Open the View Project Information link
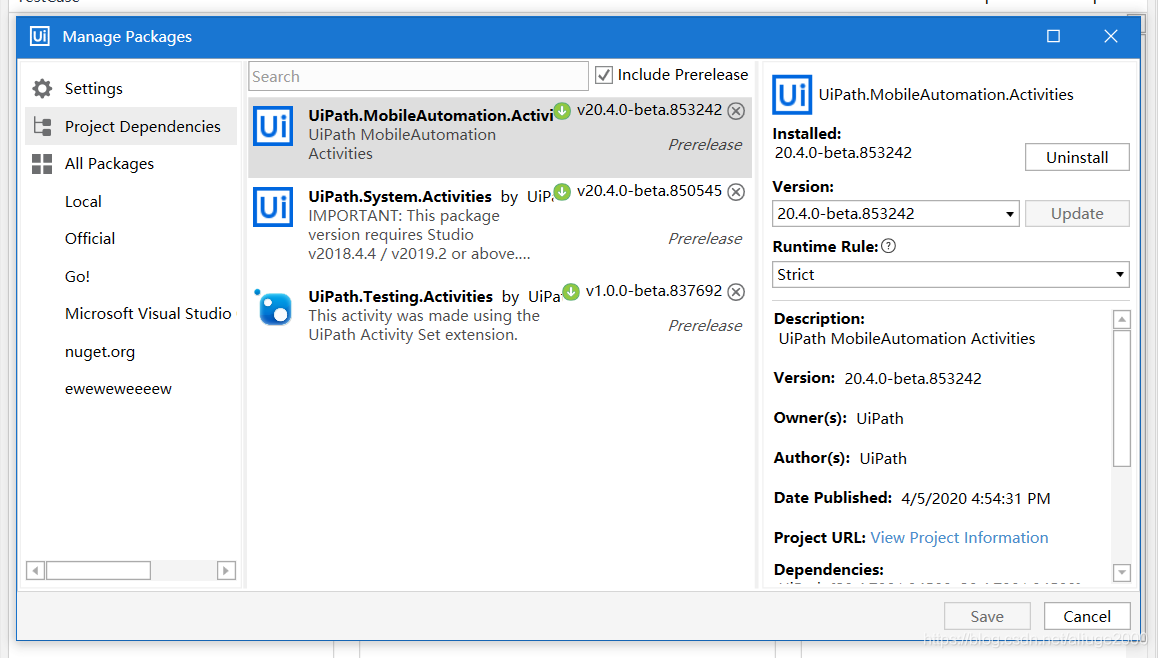The image size is (1158, 658). pos(959,538)
